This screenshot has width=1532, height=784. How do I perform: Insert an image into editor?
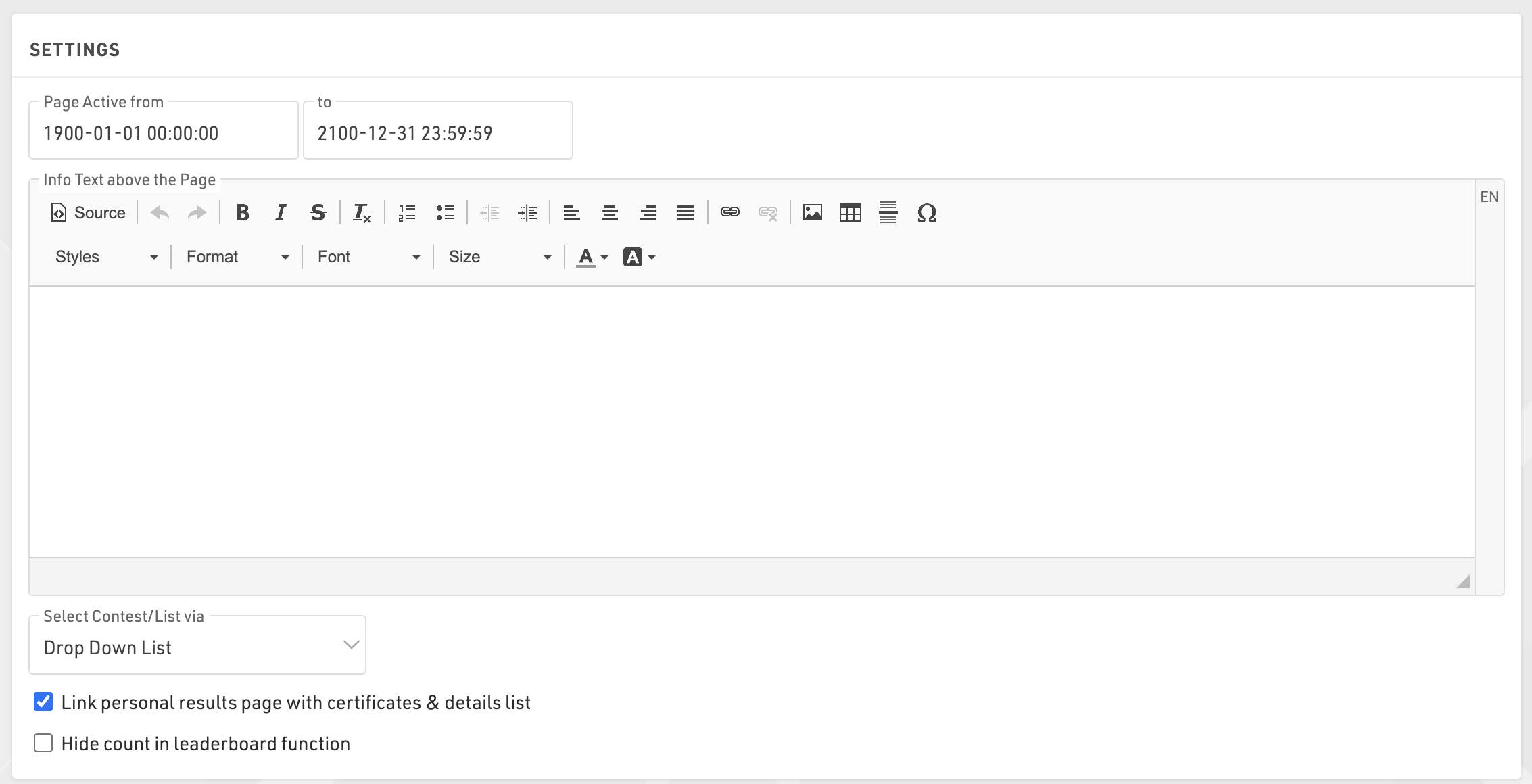point(812,213)
